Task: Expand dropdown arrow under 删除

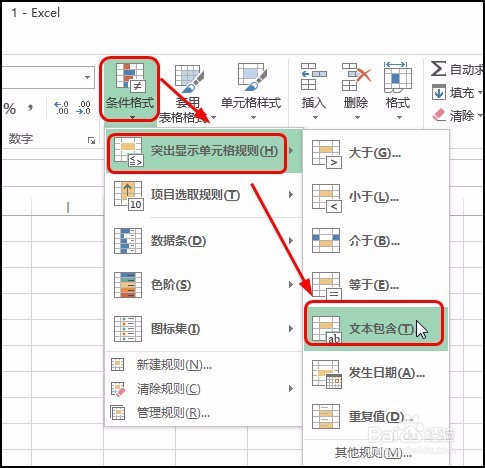Action: (x=357, y=117)
